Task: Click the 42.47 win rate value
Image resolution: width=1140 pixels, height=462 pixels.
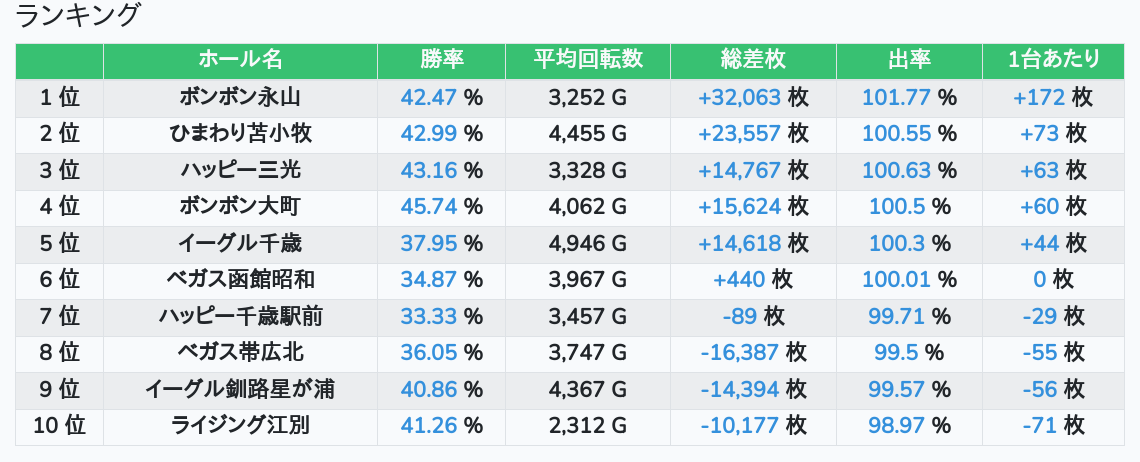Action: pyautogui.click(x=428, y=98)
